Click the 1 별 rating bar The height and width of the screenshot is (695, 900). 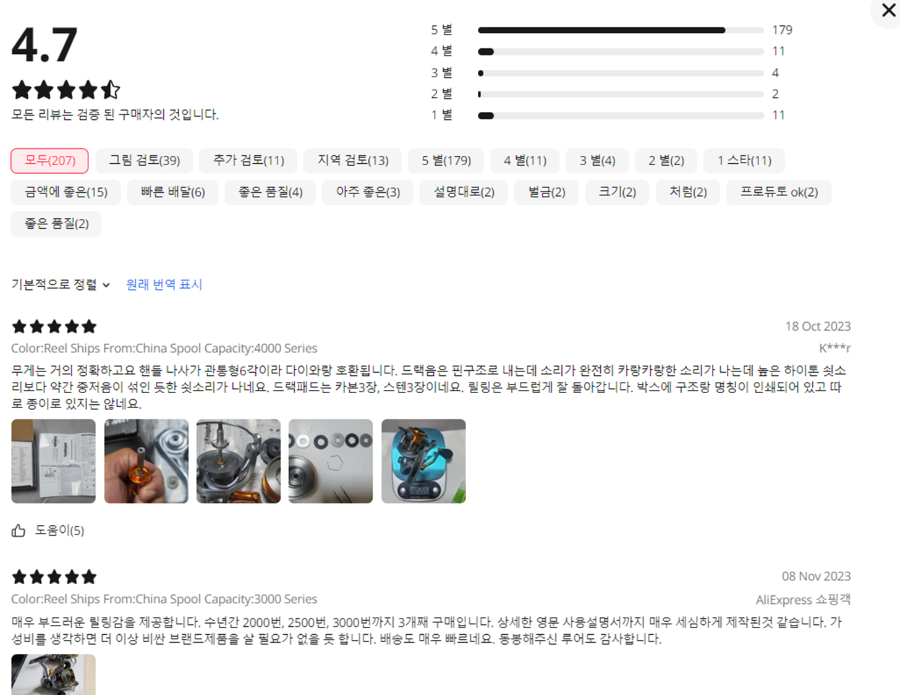click(620, 115)
